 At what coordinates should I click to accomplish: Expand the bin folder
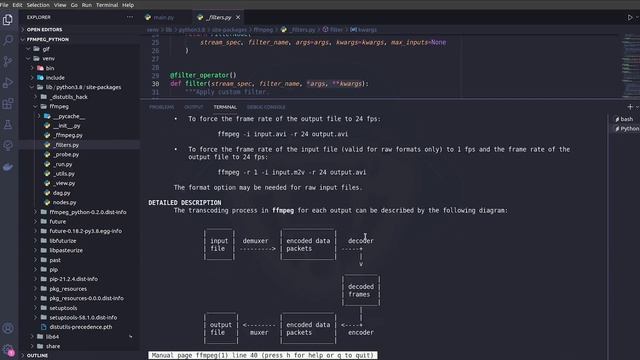[80, 68]
